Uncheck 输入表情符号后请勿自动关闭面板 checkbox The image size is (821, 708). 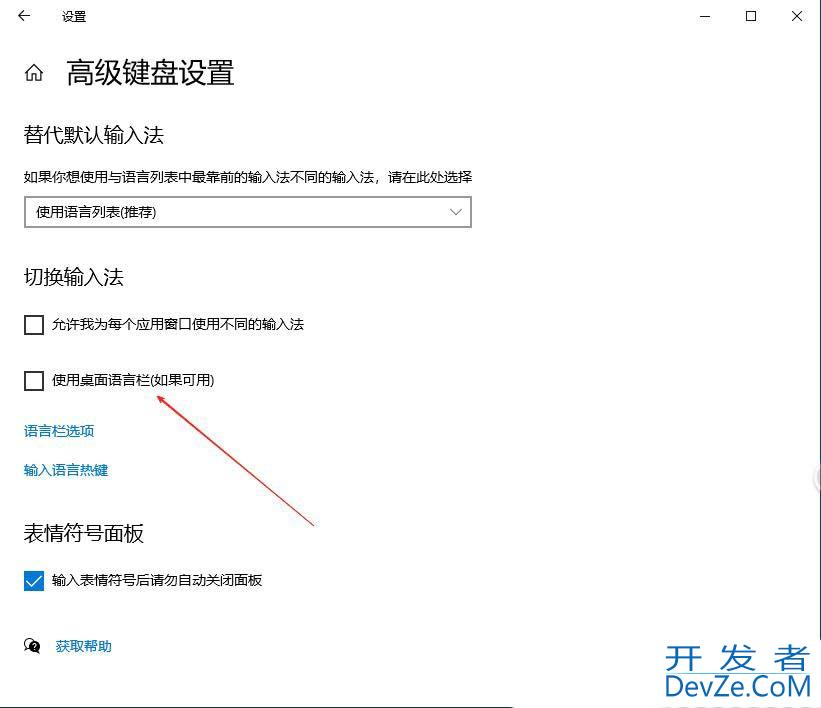click(34, 581)
